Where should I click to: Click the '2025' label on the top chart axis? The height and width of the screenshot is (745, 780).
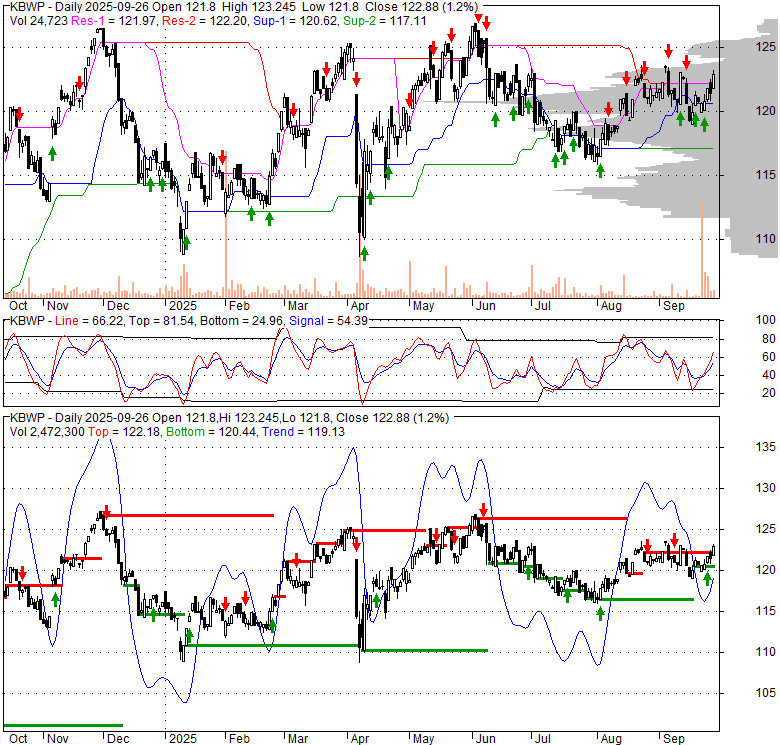point(183,306)
